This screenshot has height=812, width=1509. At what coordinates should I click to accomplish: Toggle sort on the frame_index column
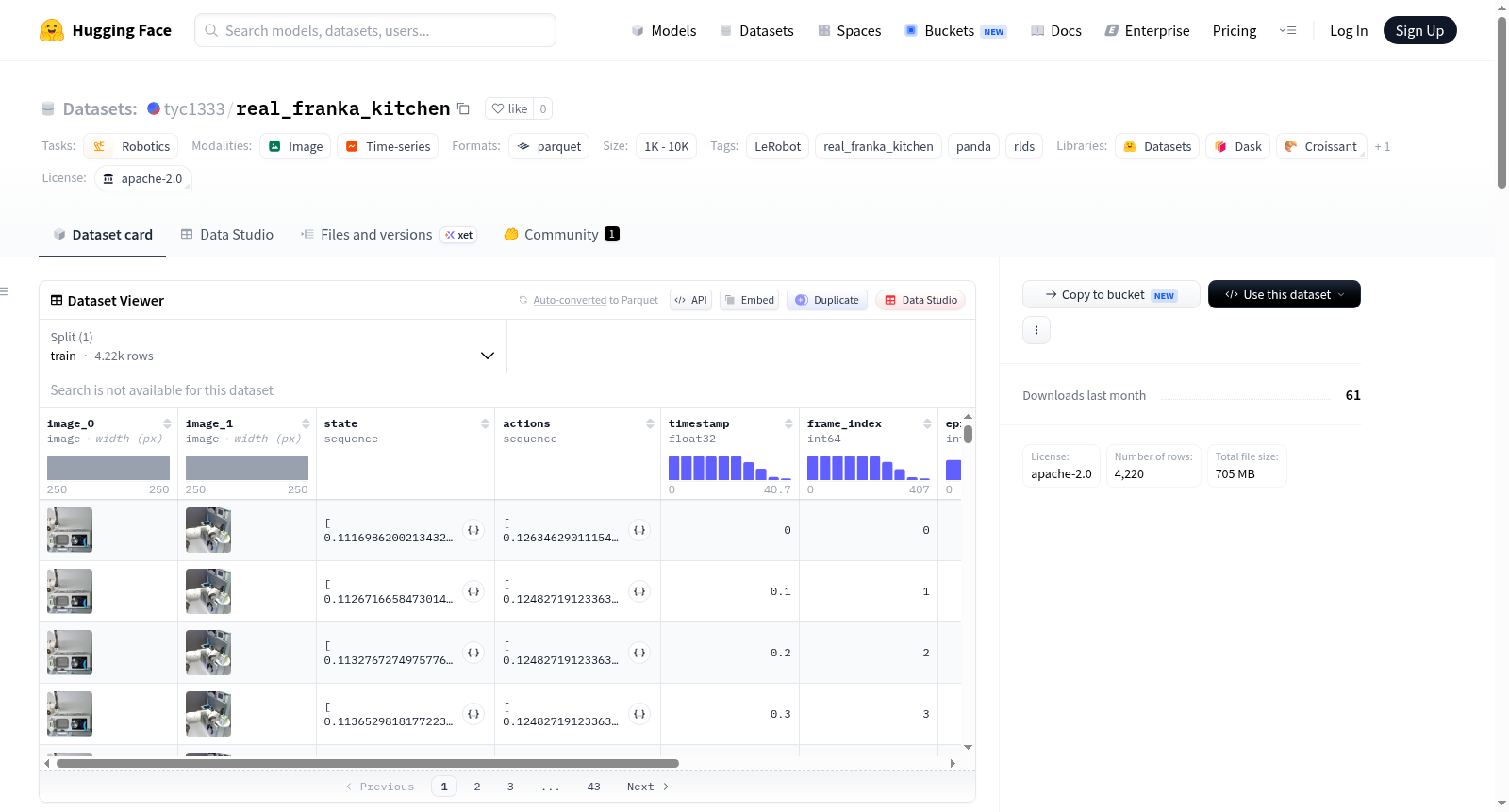coord(927,423)
